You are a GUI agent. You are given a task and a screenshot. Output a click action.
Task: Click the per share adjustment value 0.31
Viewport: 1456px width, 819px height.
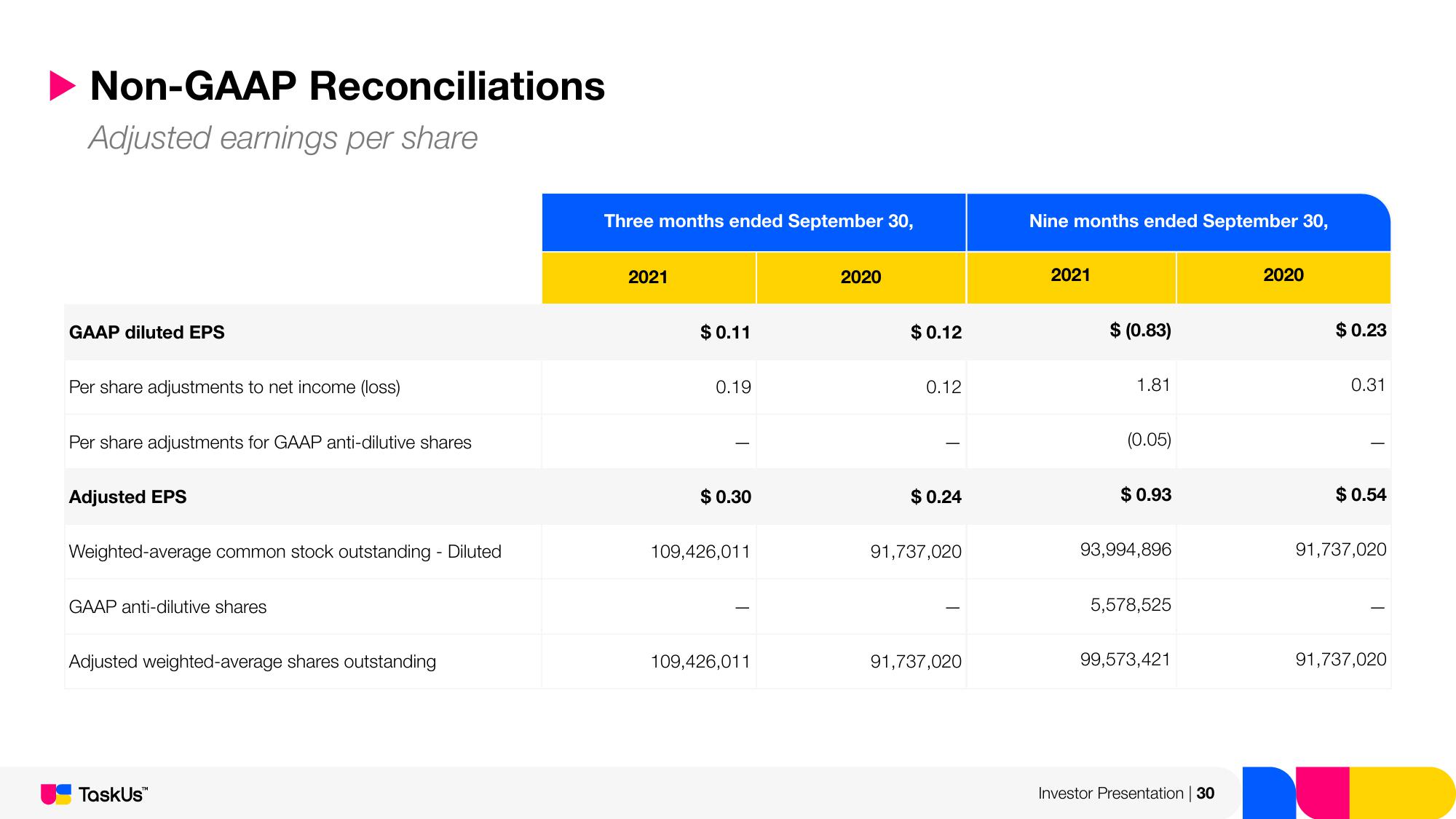coord(1368,385)
